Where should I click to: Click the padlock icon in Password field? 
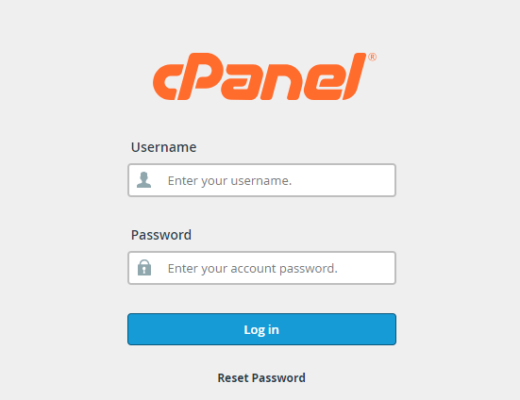click(x=144, y=268)
